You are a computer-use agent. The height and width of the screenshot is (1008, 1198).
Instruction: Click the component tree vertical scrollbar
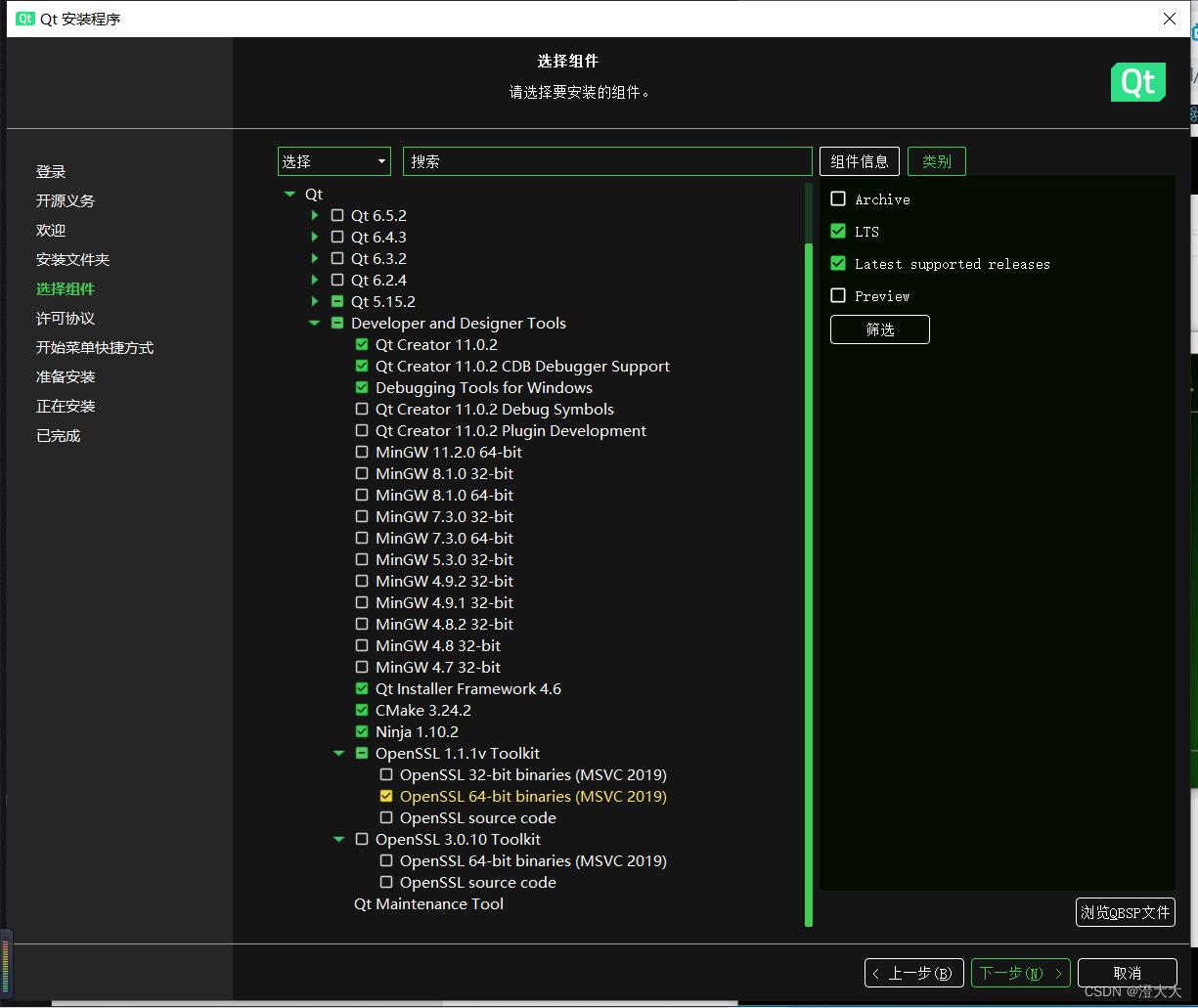[x=809, y=585]
